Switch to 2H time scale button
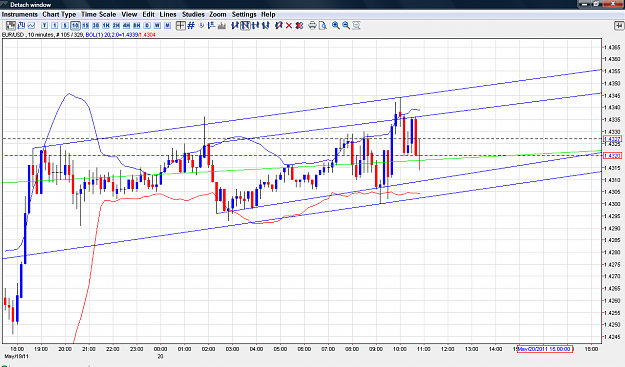 click(x=116, y=26)
